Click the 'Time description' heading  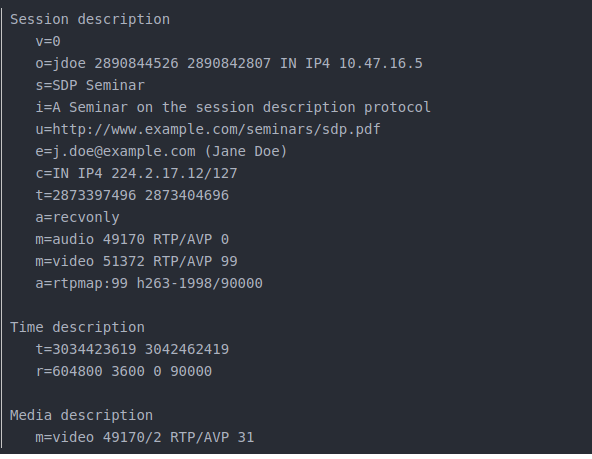point(77,327)
